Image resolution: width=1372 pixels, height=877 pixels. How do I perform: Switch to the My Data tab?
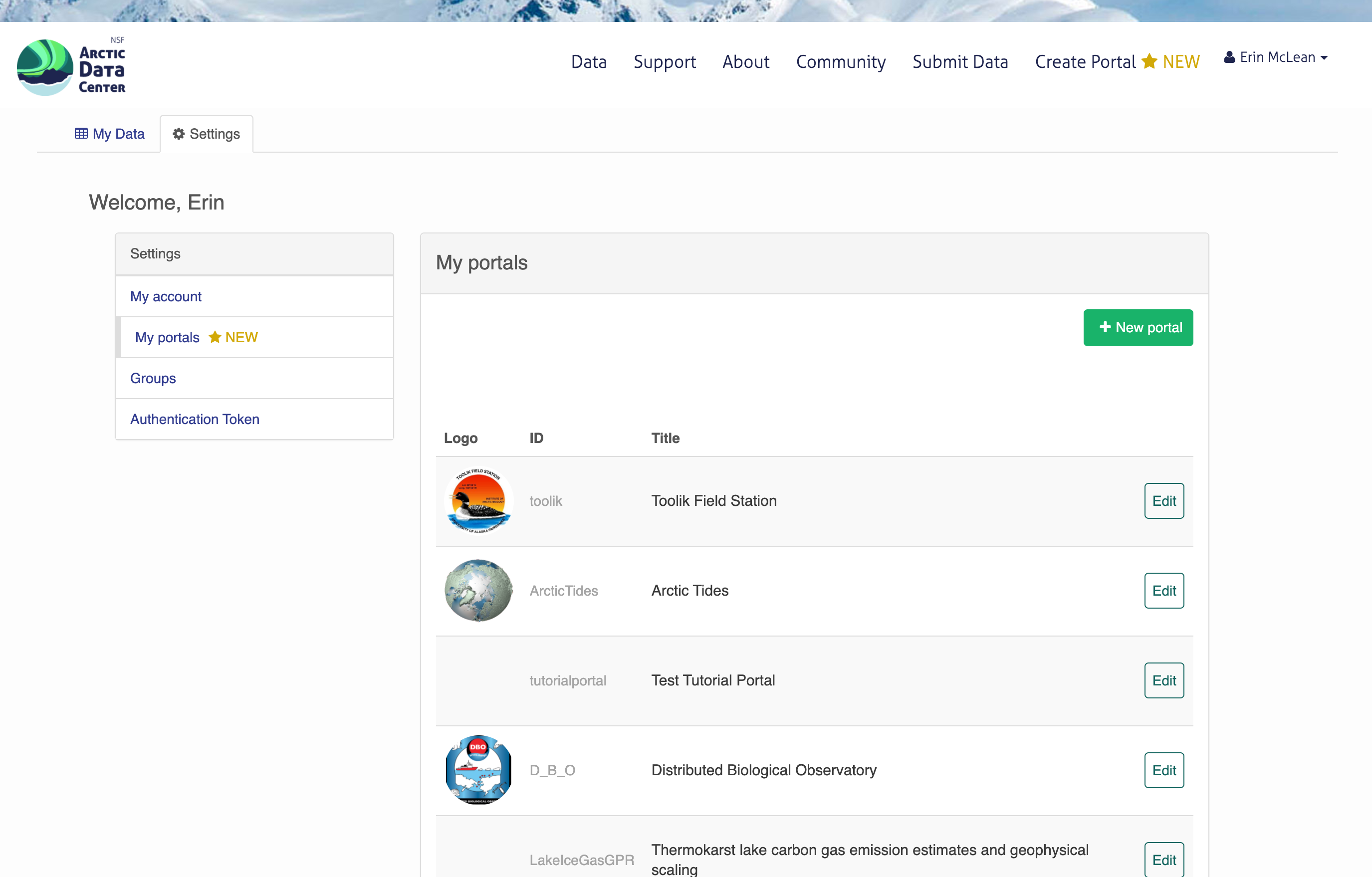point(109,133)
